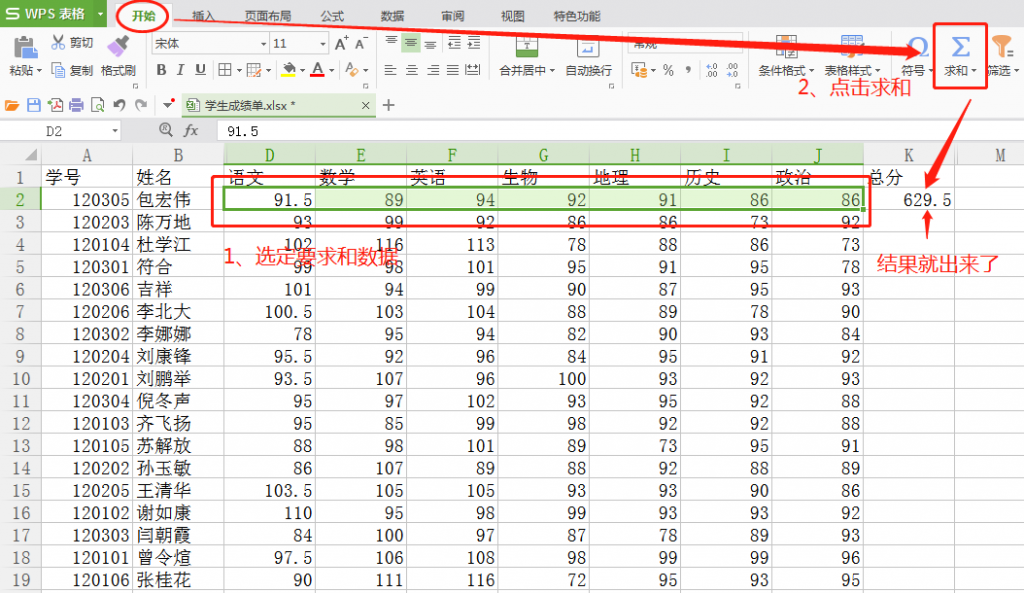The image size is (1024, 593).
Task: Switch to 页面布局 Page Layout tab
Action: (268, 16)
